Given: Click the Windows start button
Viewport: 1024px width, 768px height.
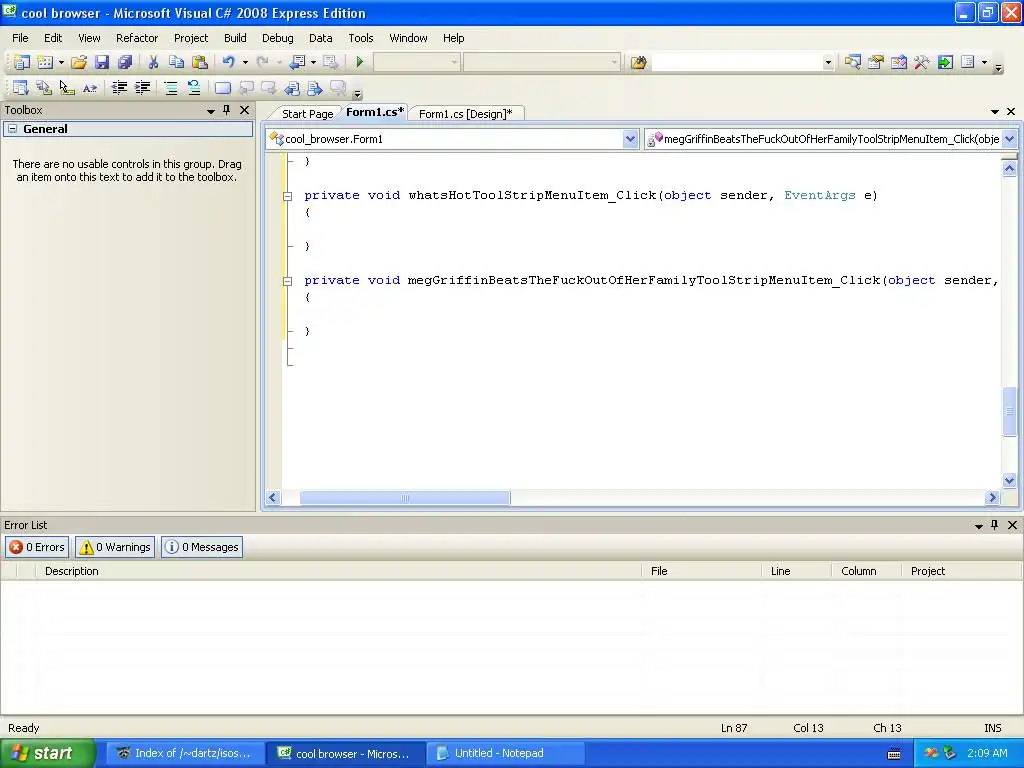Looking at the screenshot, I should (47, 754).
